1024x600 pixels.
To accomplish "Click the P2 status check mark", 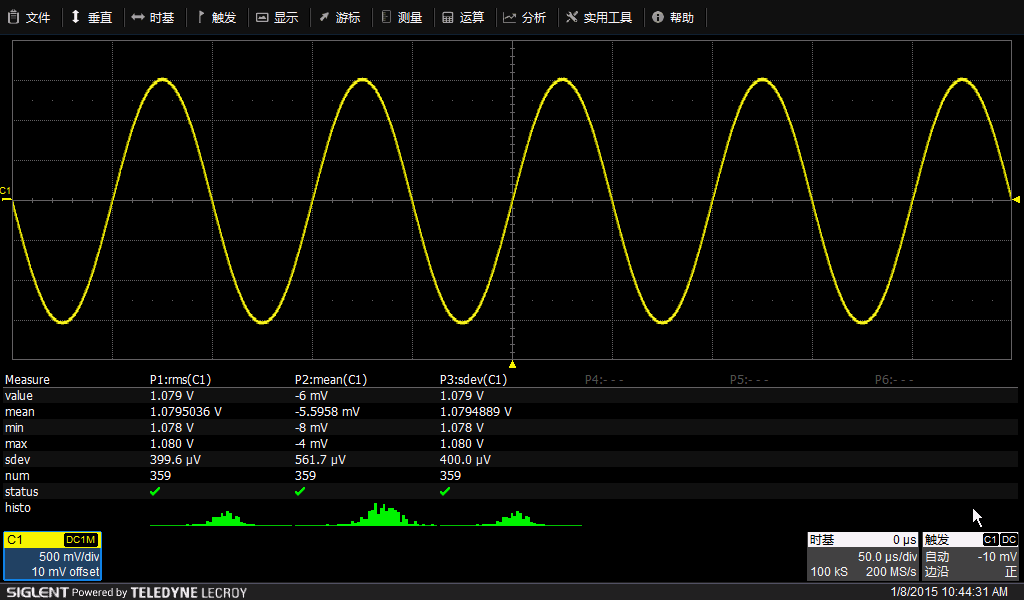I will point(300,492).
